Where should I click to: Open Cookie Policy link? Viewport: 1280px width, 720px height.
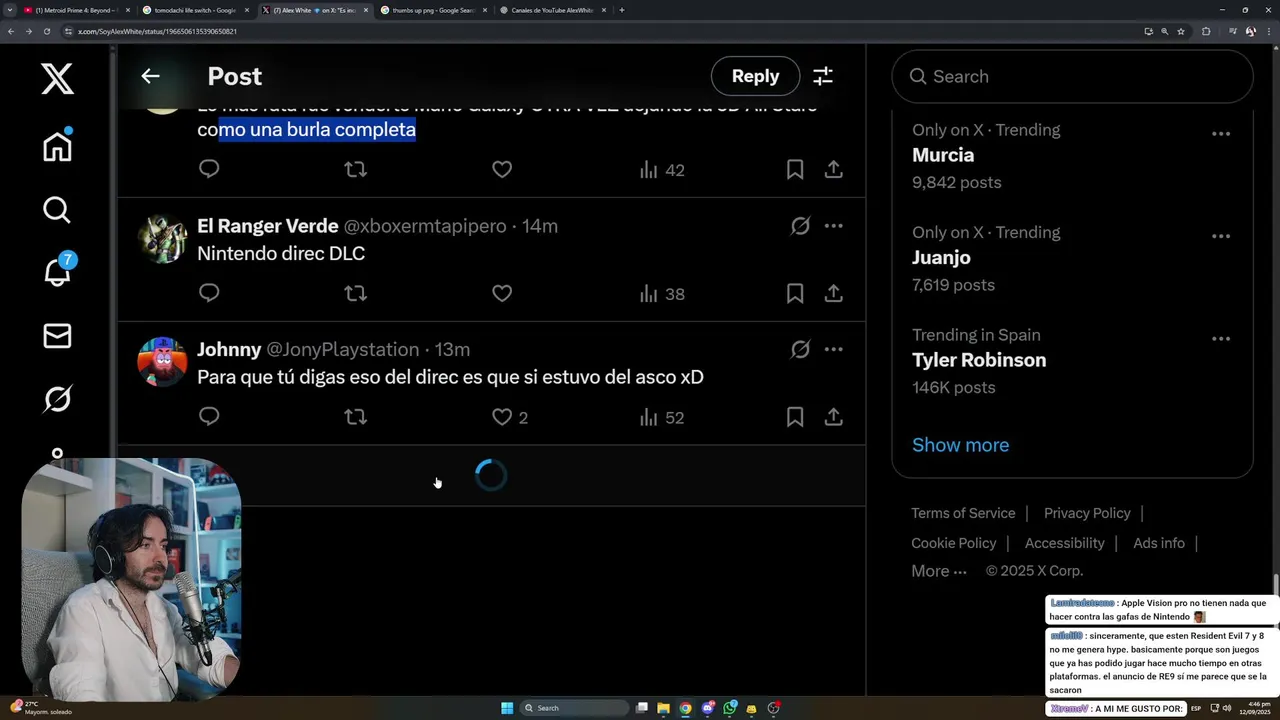(954, 543)
